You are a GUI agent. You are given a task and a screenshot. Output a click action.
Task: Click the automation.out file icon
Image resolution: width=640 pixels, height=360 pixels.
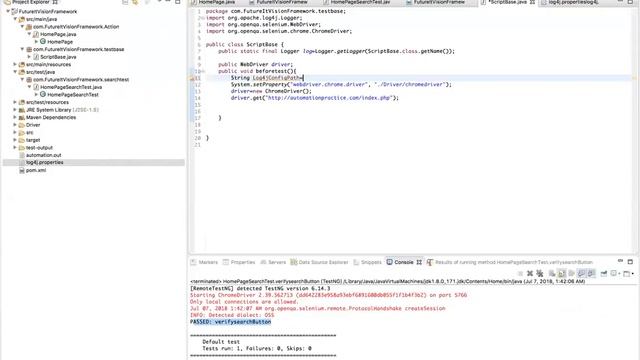click(22, 155)
